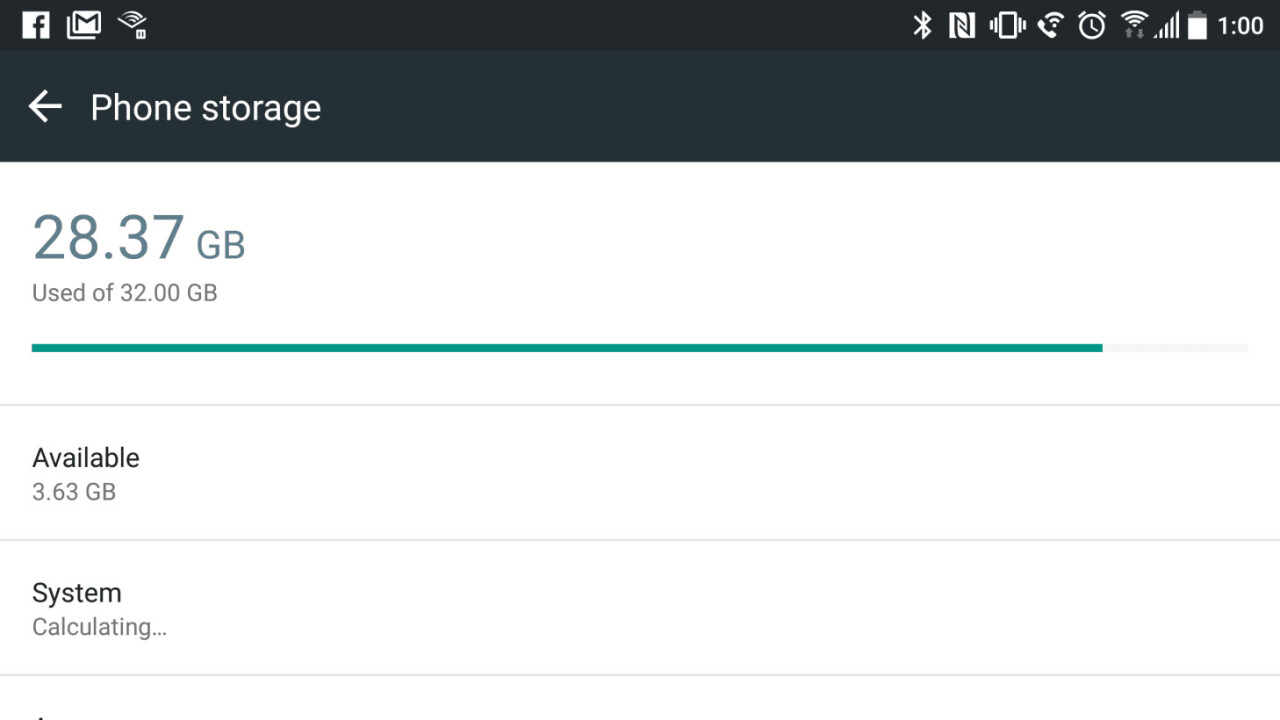Tap the vibrate mode status icon
This screenshot has height=720, width=1280.
point(1007,25)
